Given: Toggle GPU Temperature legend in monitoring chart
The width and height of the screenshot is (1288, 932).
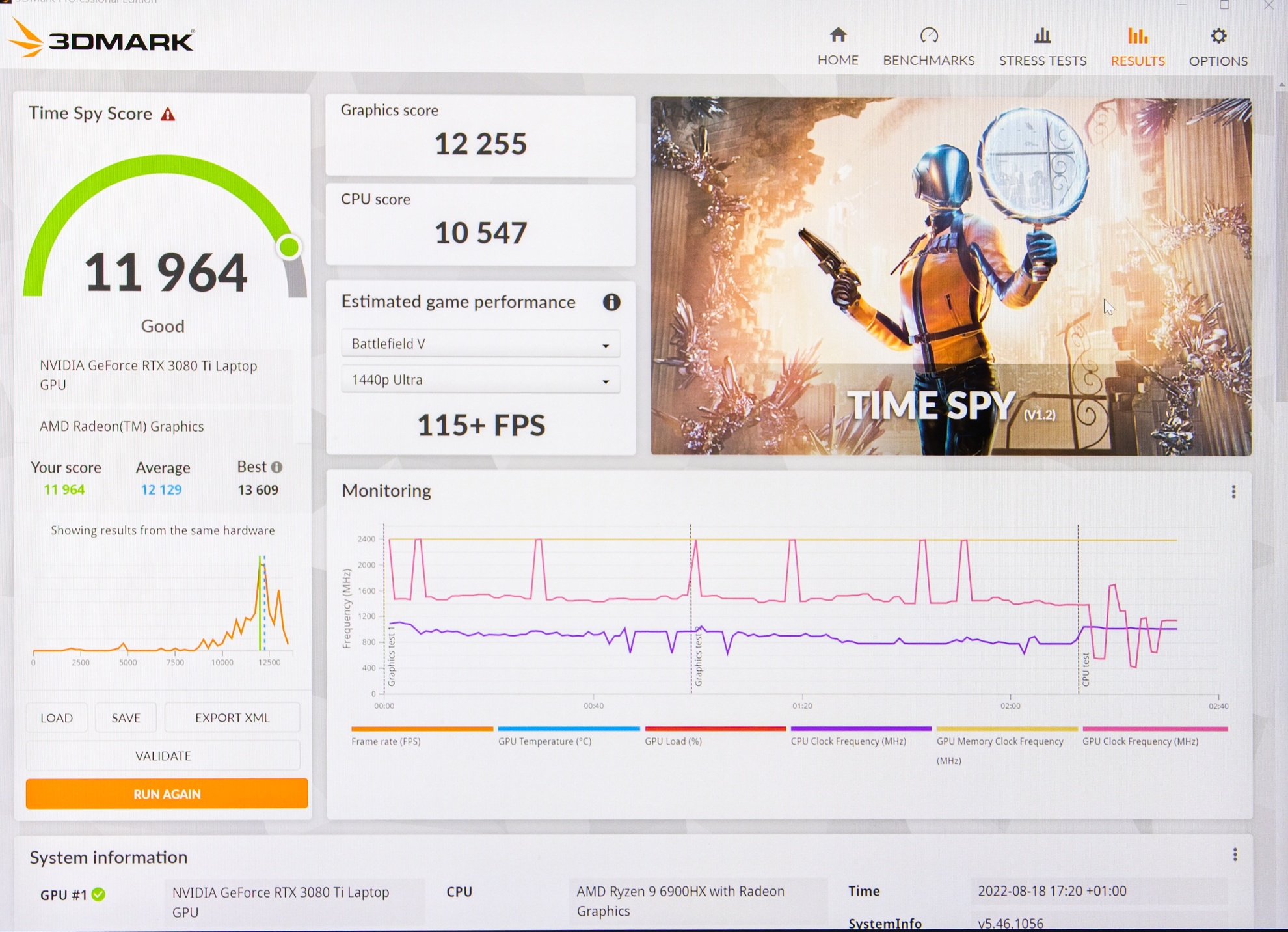Looking at the screenshot, I should 544,741.
